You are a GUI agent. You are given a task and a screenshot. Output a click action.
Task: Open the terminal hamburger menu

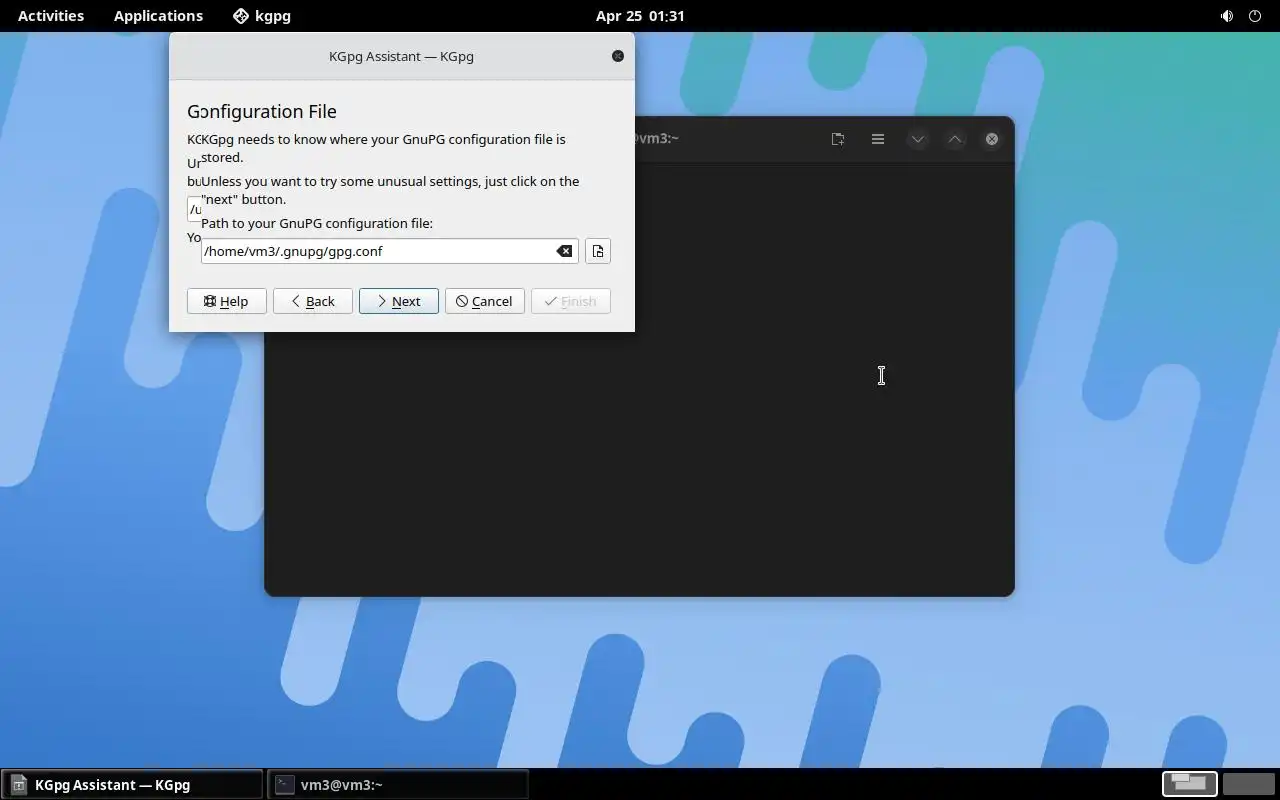click(878, 139)
